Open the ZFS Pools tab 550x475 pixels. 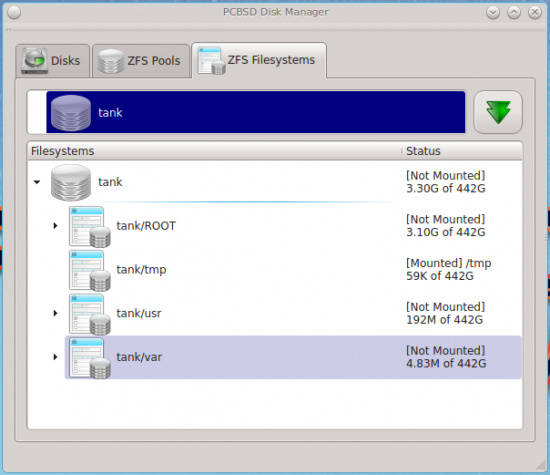(141, 61)
